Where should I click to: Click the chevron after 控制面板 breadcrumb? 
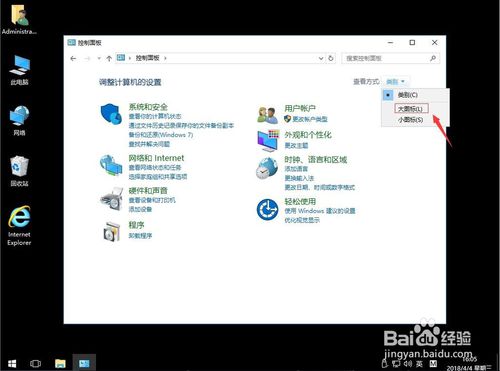pyautogui.click(x=165, y=58)
